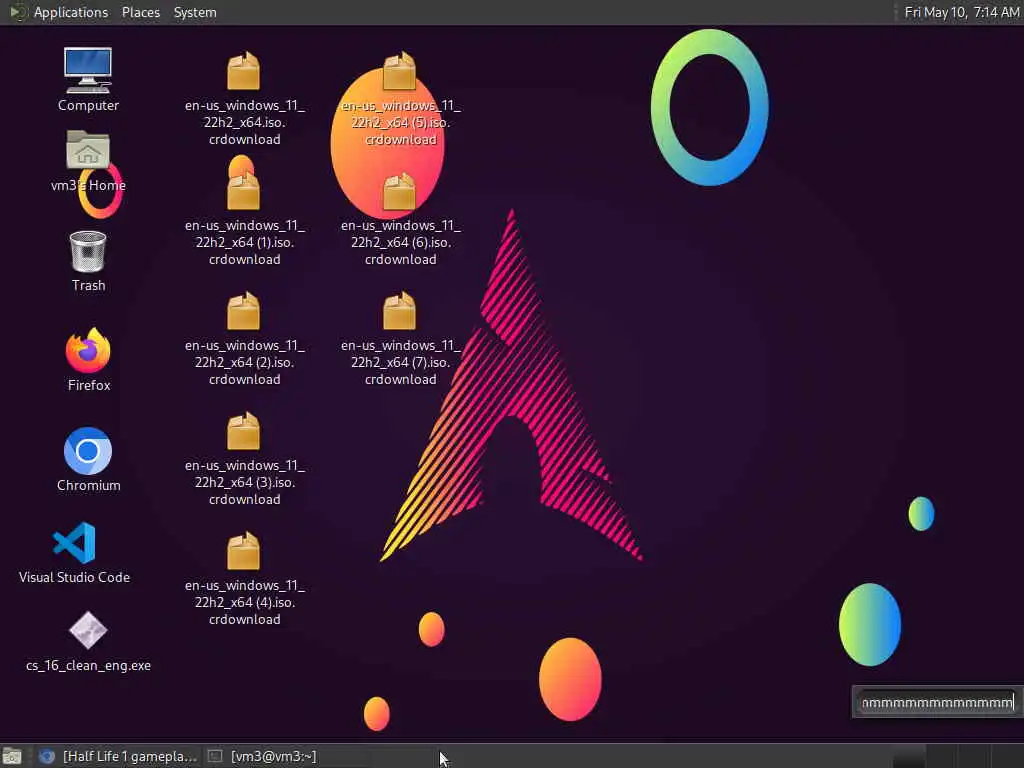Image resolution: width=1024 pixels, height=768 pixels.
Task: Select the x64 (7).iso.crdownload file icon
Action: [x=399, y=311]
